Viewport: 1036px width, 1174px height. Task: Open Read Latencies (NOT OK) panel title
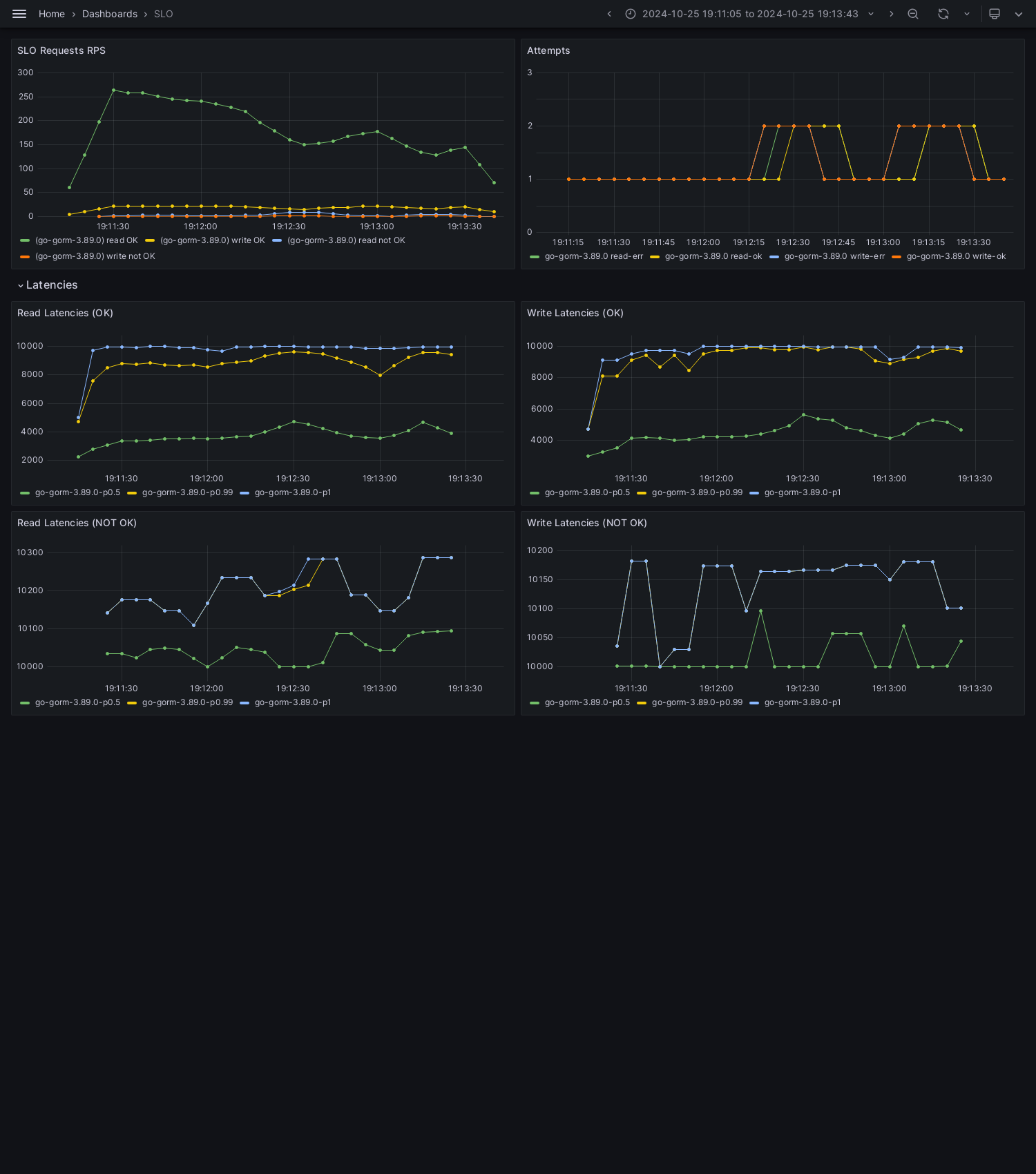(x=77, y=523)
